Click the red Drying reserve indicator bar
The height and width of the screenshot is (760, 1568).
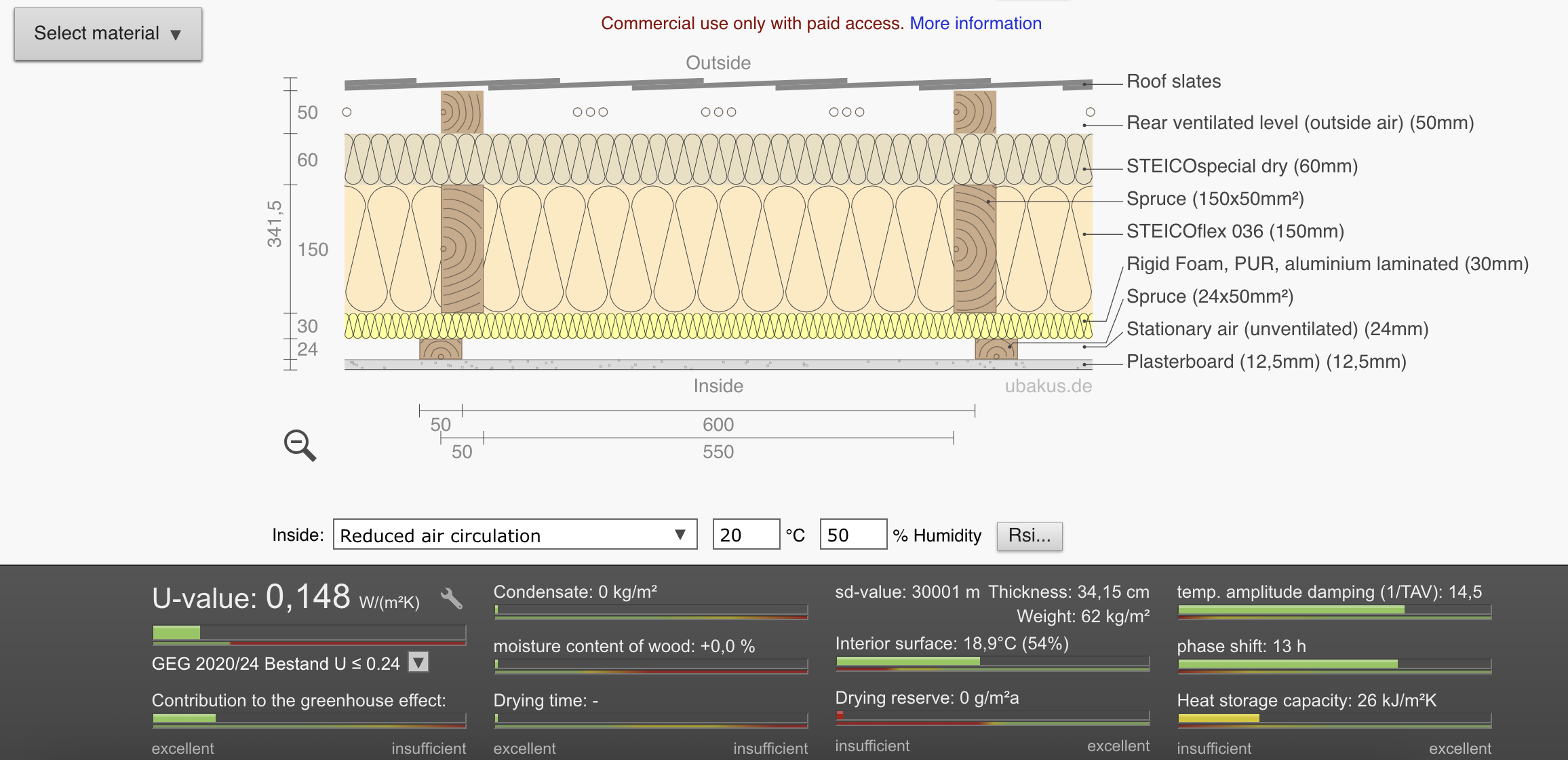pyautogui.click(x=840, y=715)
